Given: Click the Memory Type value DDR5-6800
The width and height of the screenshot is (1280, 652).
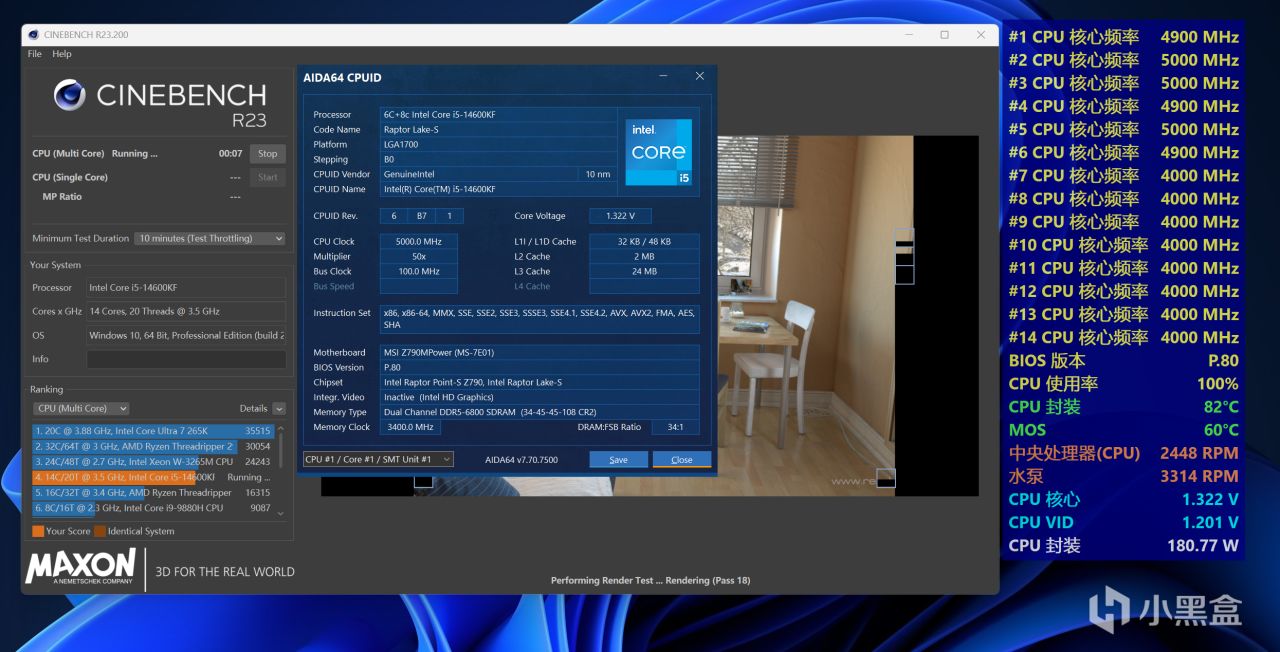Looking at the screenshot, I should [539, 412].
